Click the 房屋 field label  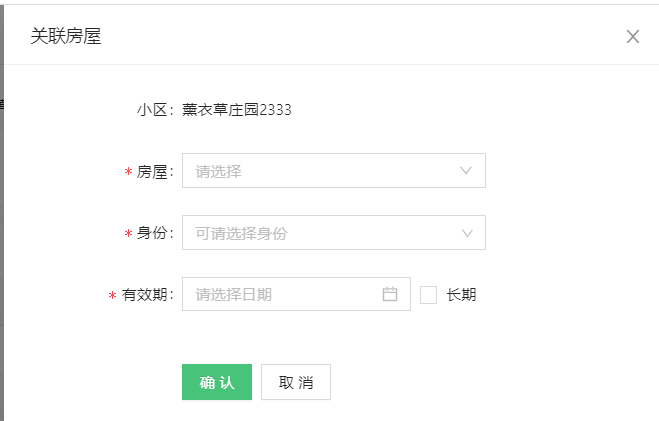[153, 172]
